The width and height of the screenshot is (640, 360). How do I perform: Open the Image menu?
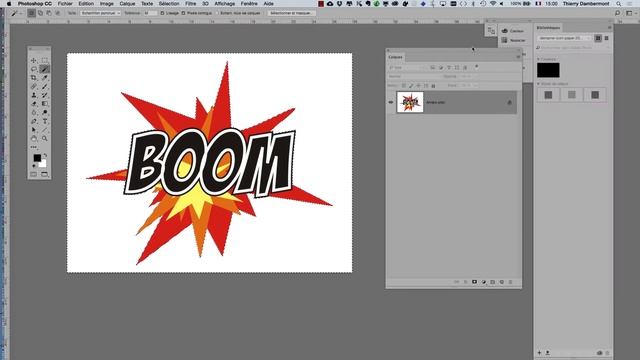coord(107,4)
